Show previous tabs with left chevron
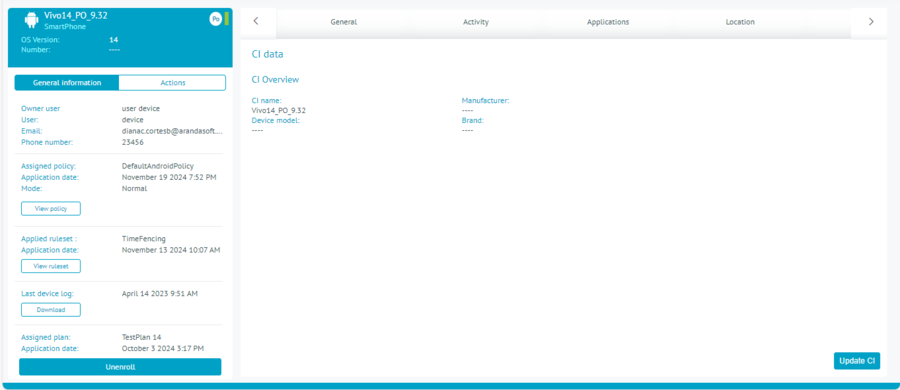The width and height of the screenshot is (900, 390). [256, 21]
